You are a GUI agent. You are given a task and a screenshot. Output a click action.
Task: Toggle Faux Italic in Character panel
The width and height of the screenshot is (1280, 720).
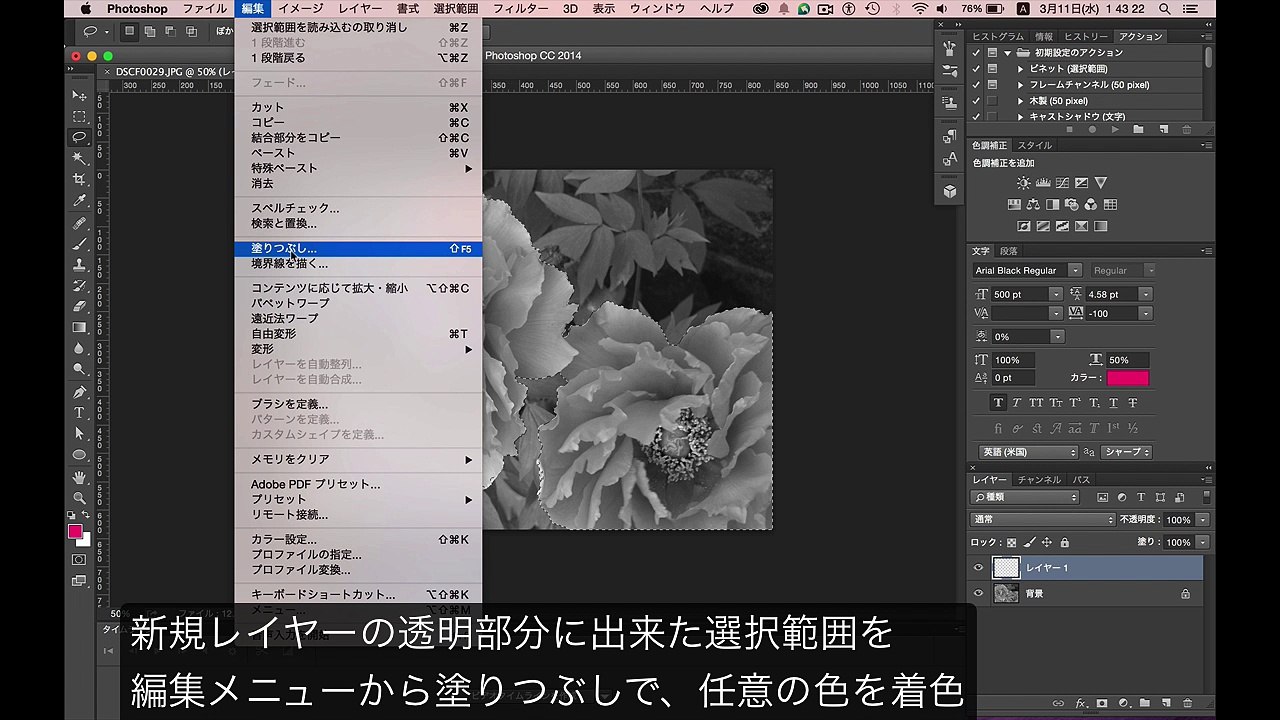point(1017,403)
